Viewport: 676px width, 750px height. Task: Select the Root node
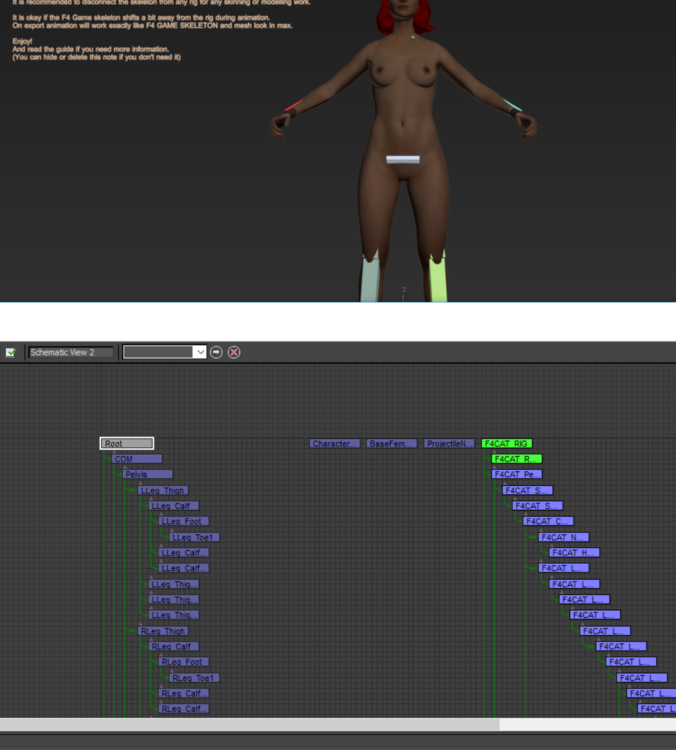[127, 443]
